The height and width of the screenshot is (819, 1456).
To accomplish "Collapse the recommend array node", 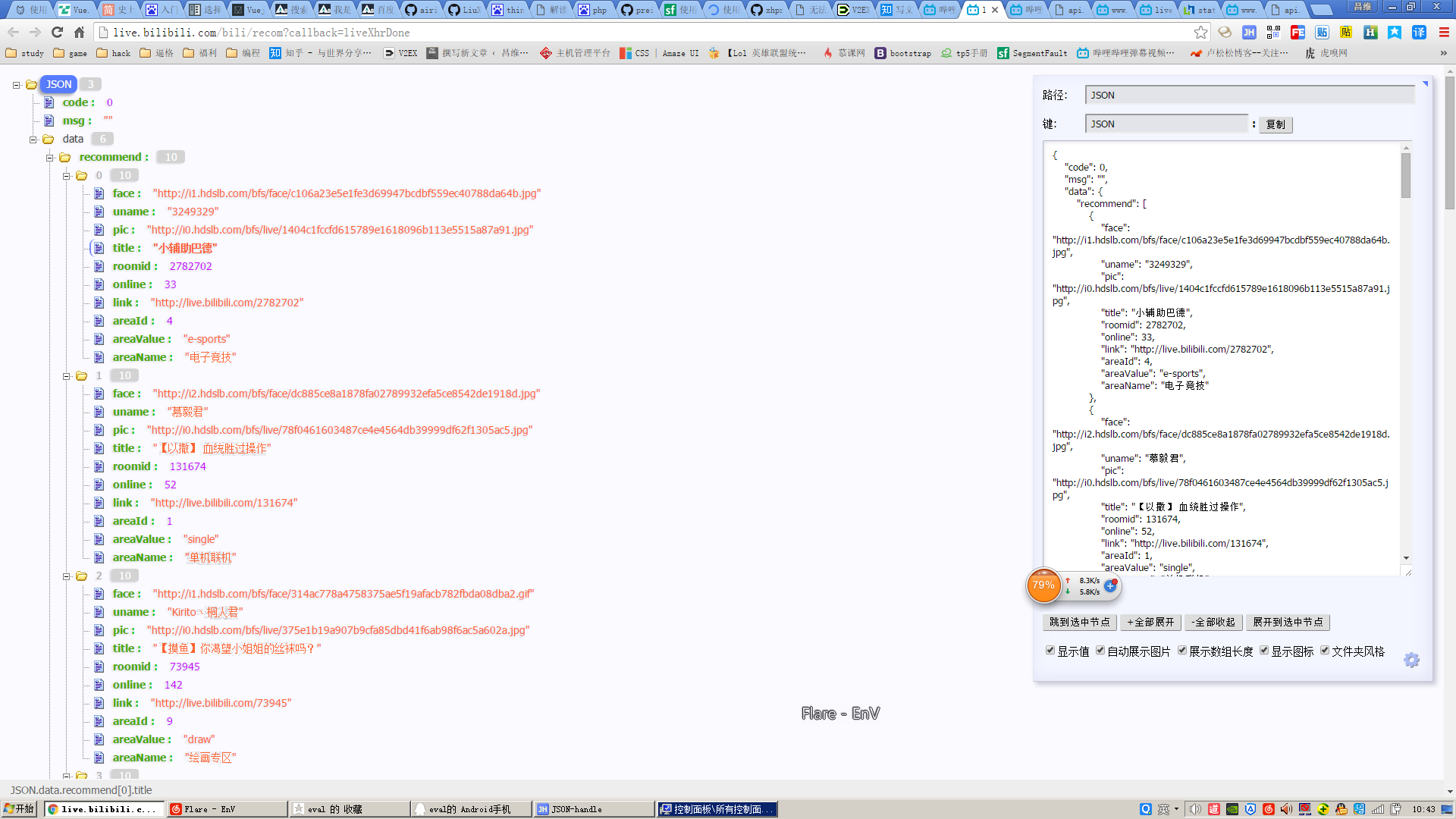I will tap(50, 158).
